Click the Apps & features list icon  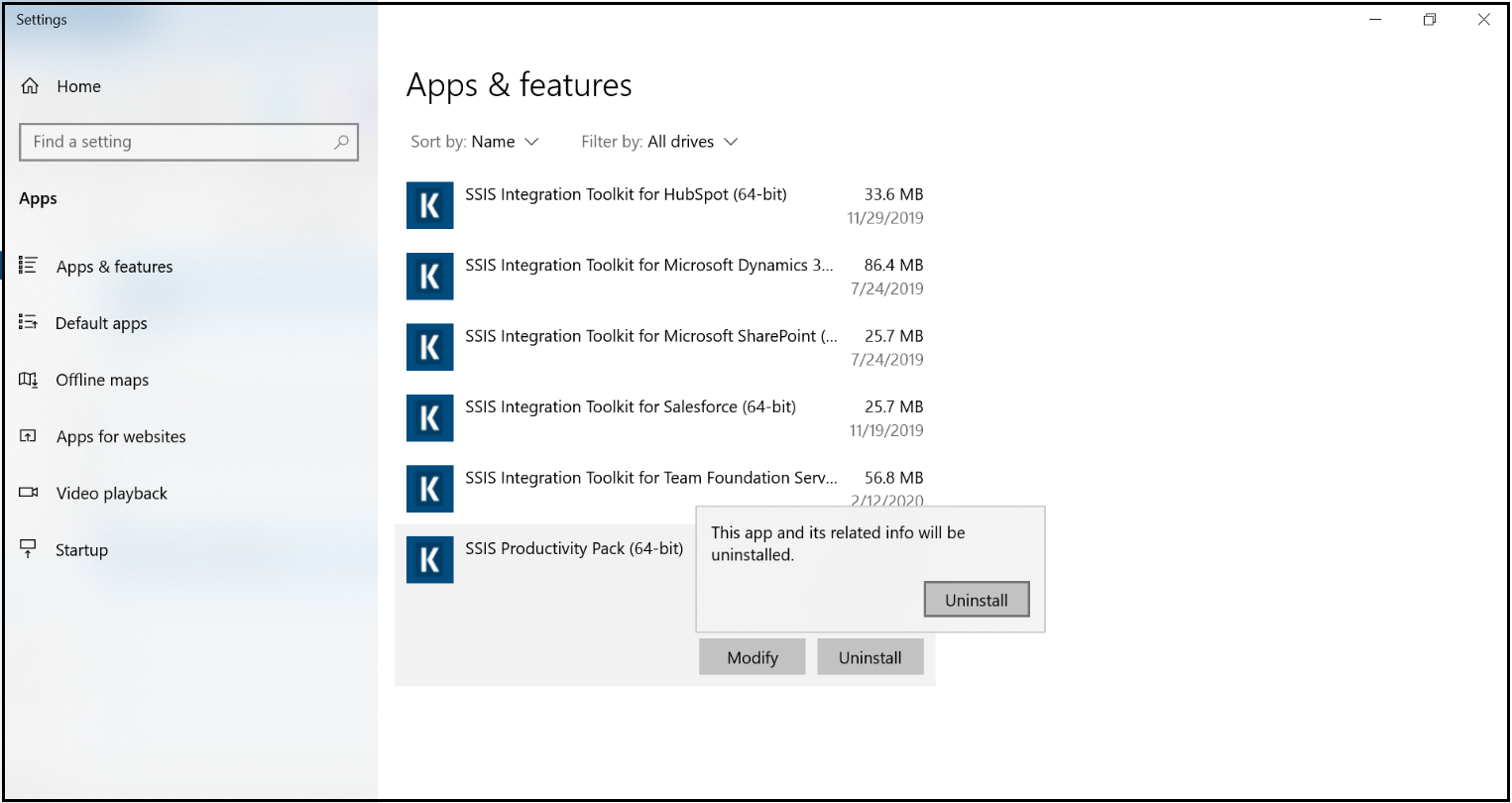click(29, 266)
